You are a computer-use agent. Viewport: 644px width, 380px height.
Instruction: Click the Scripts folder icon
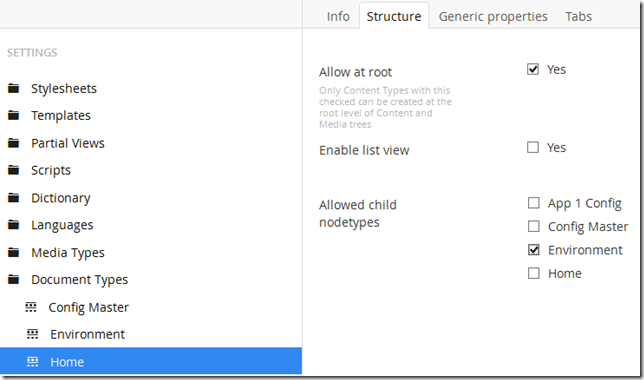pyautogui.click(x=14, y=170)
